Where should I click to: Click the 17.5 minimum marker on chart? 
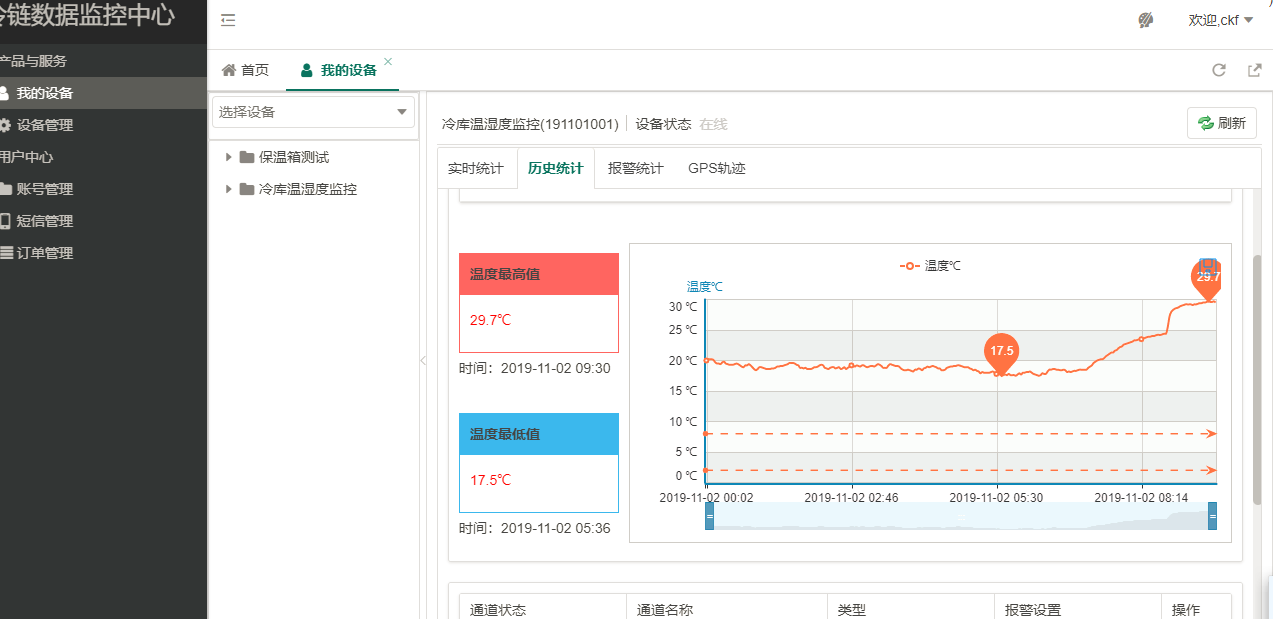point(1000,352)
